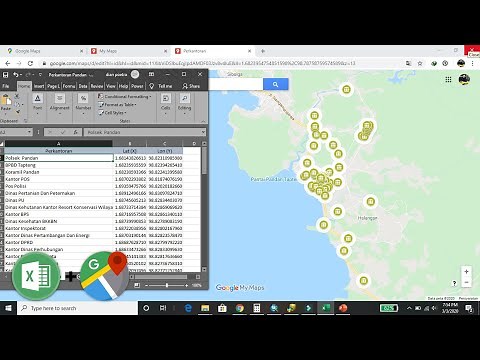Open the Cells group button
Viewport: 480px width, 360px height.
click(166, 103)
